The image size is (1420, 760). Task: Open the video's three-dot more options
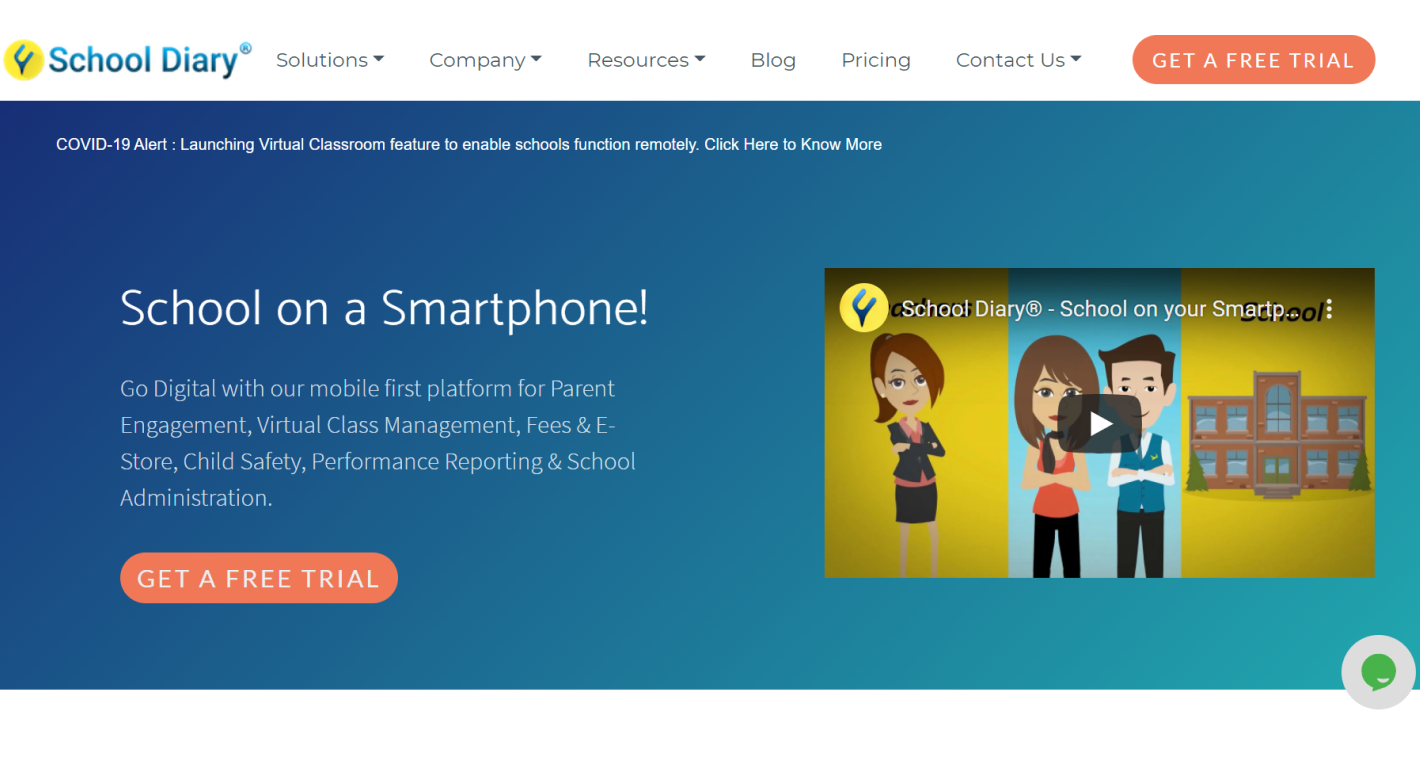pyautogui.click(x=1328, y=309)
